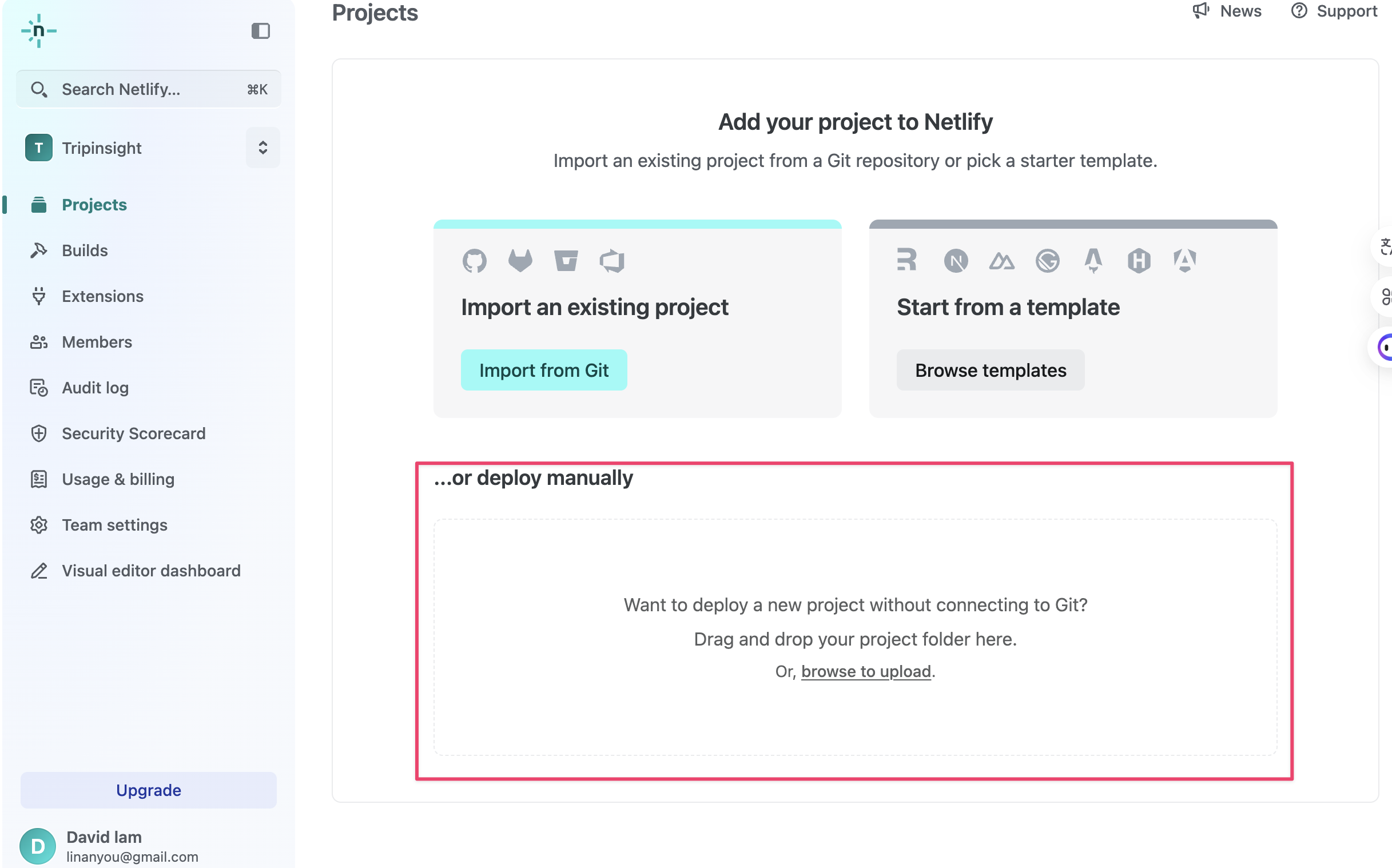1392x868 pixels.
Task: Click the Upgrade button
Action: [x=148, y=790]
